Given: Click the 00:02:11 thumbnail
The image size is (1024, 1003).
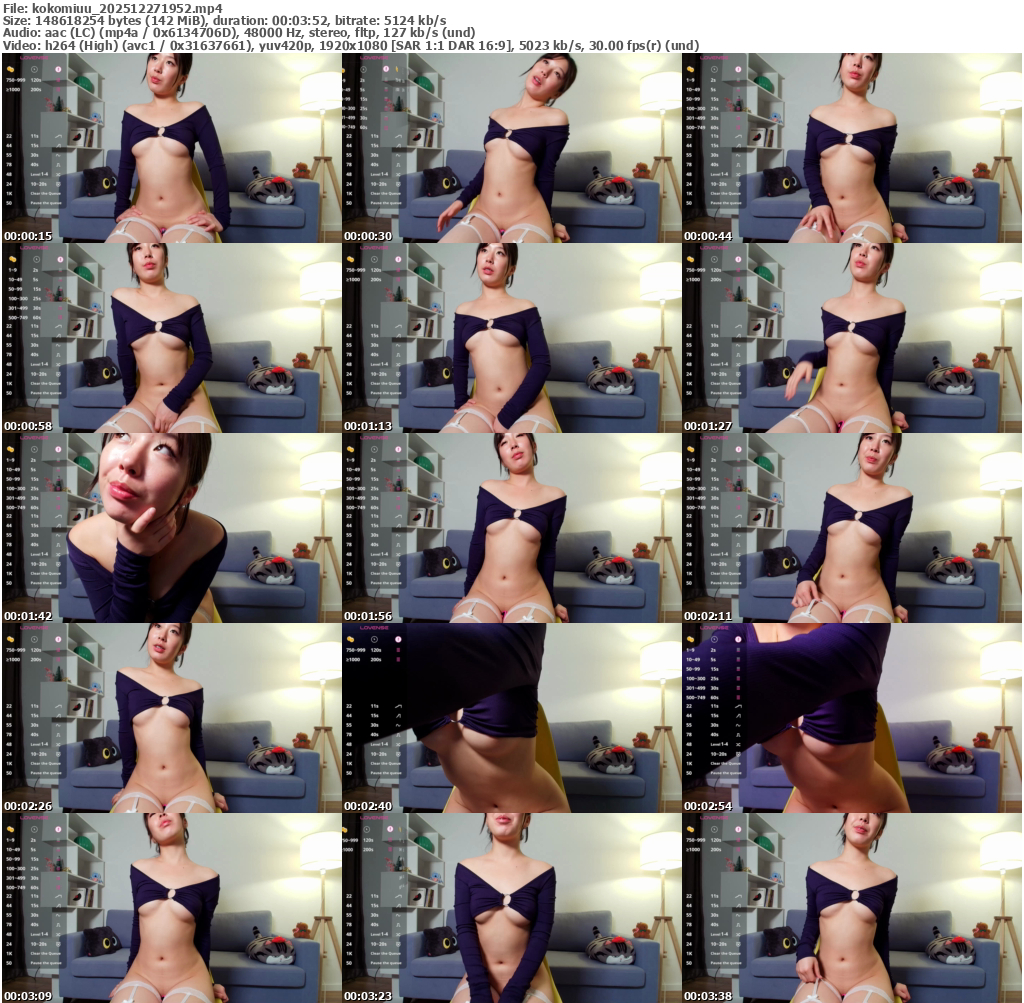Looking at the screenshot, I should [x=851, y=527].
